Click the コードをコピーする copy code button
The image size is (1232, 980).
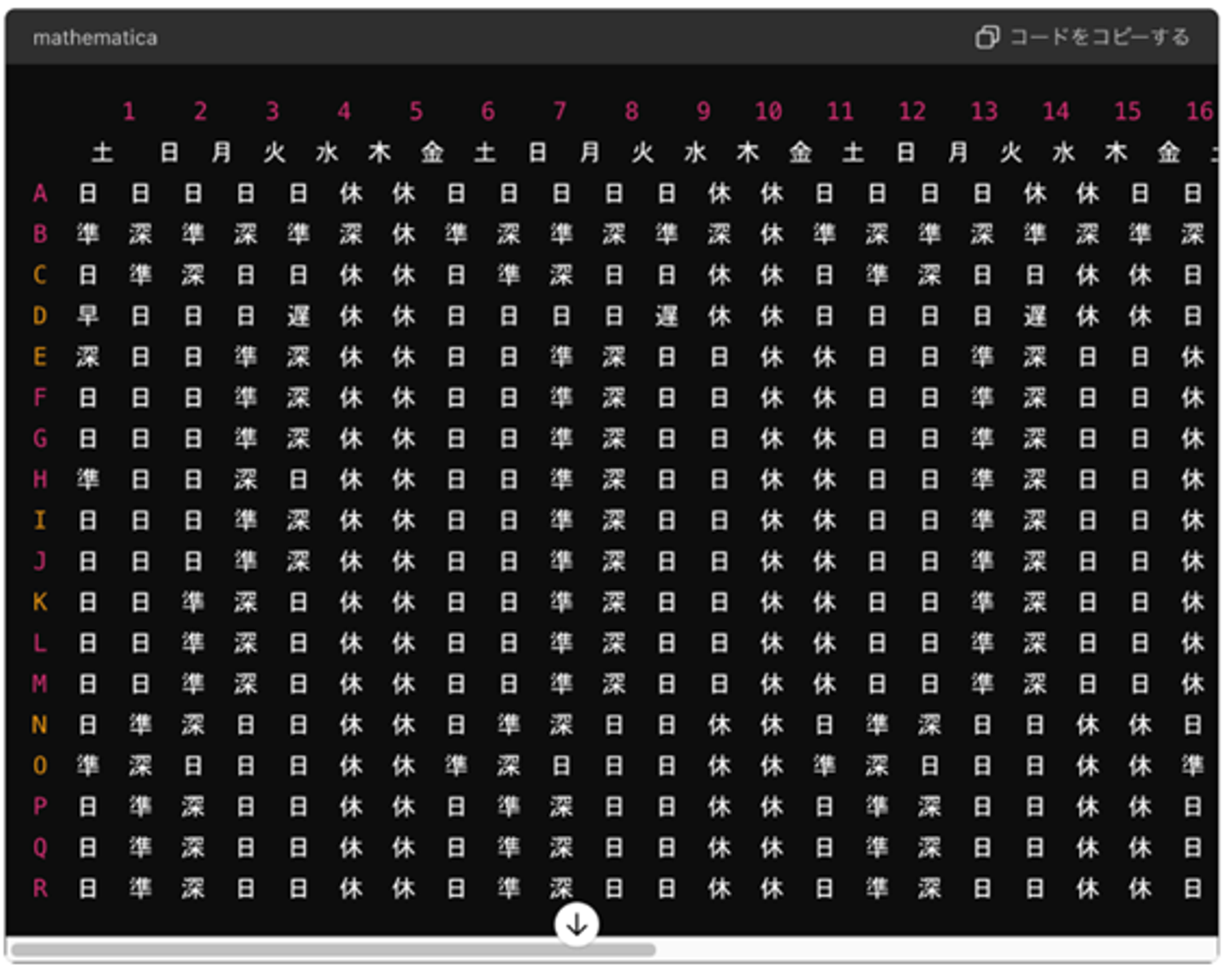(1082, 37)
